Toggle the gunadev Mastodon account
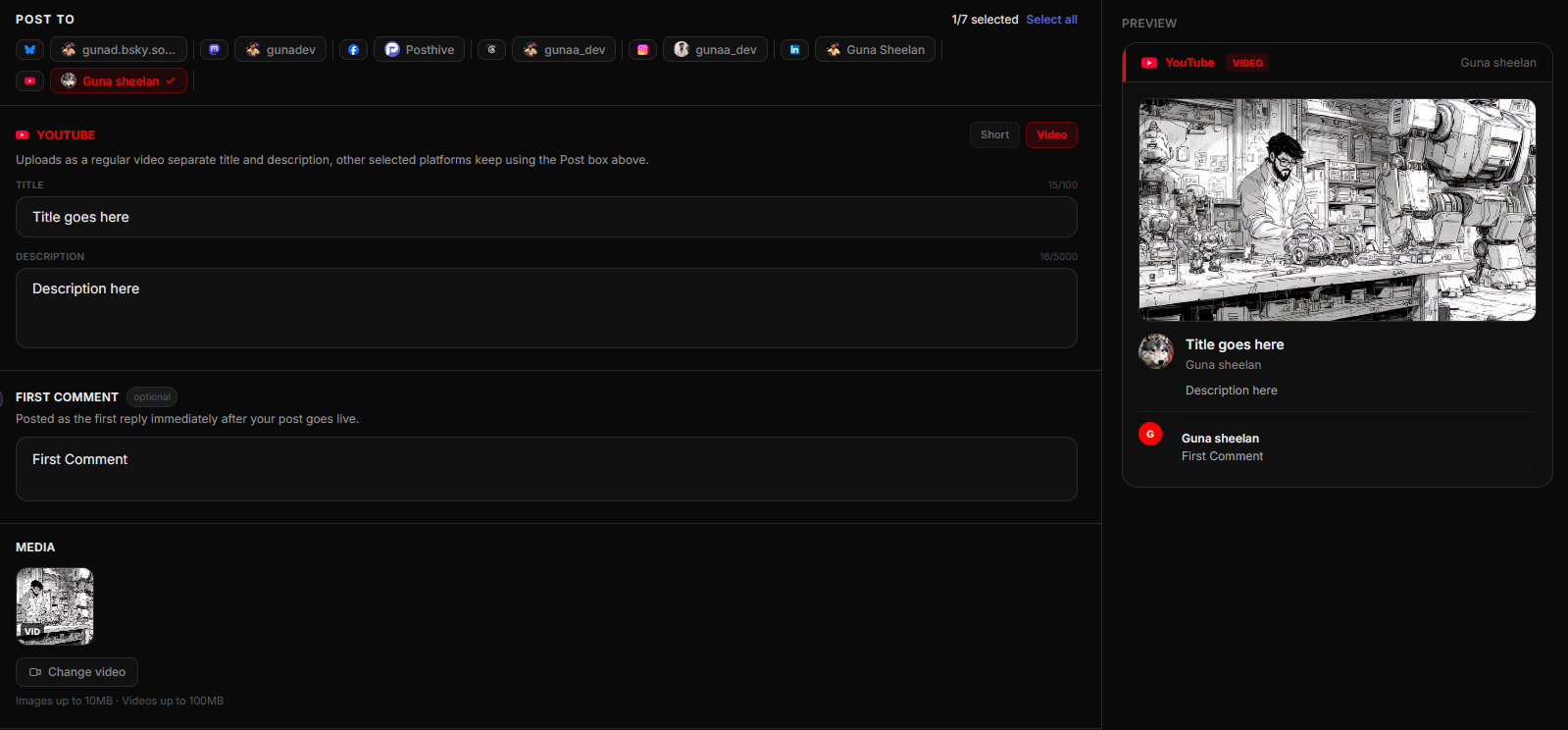 [x=280, y=50]
